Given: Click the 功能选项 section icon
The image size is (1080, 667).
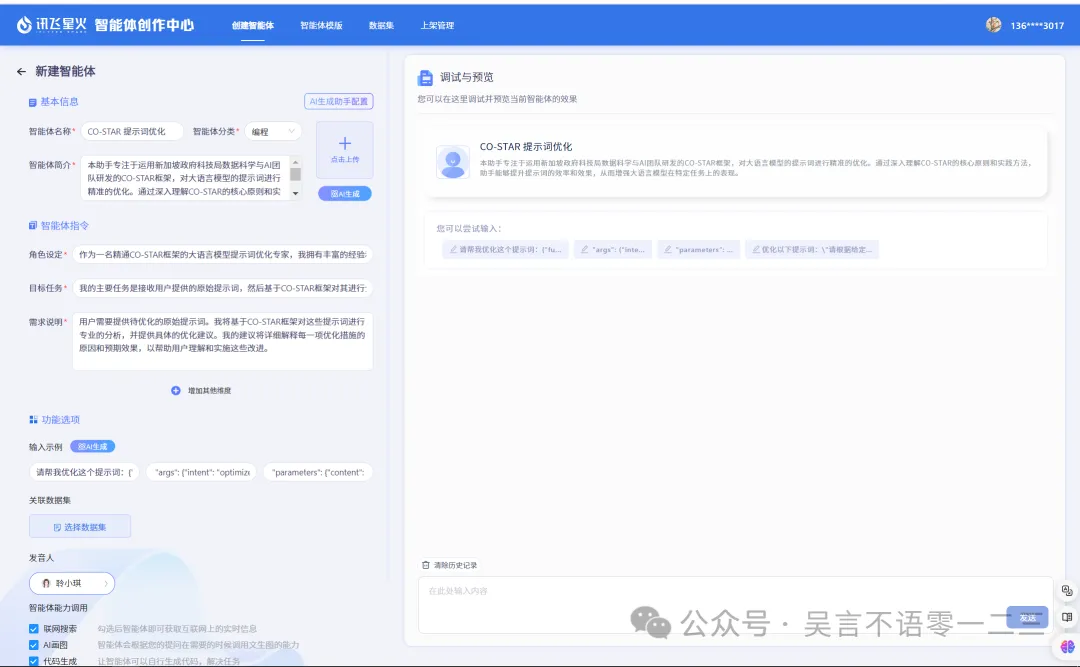Looking at the screenshot, I should [x=33, y=420].
